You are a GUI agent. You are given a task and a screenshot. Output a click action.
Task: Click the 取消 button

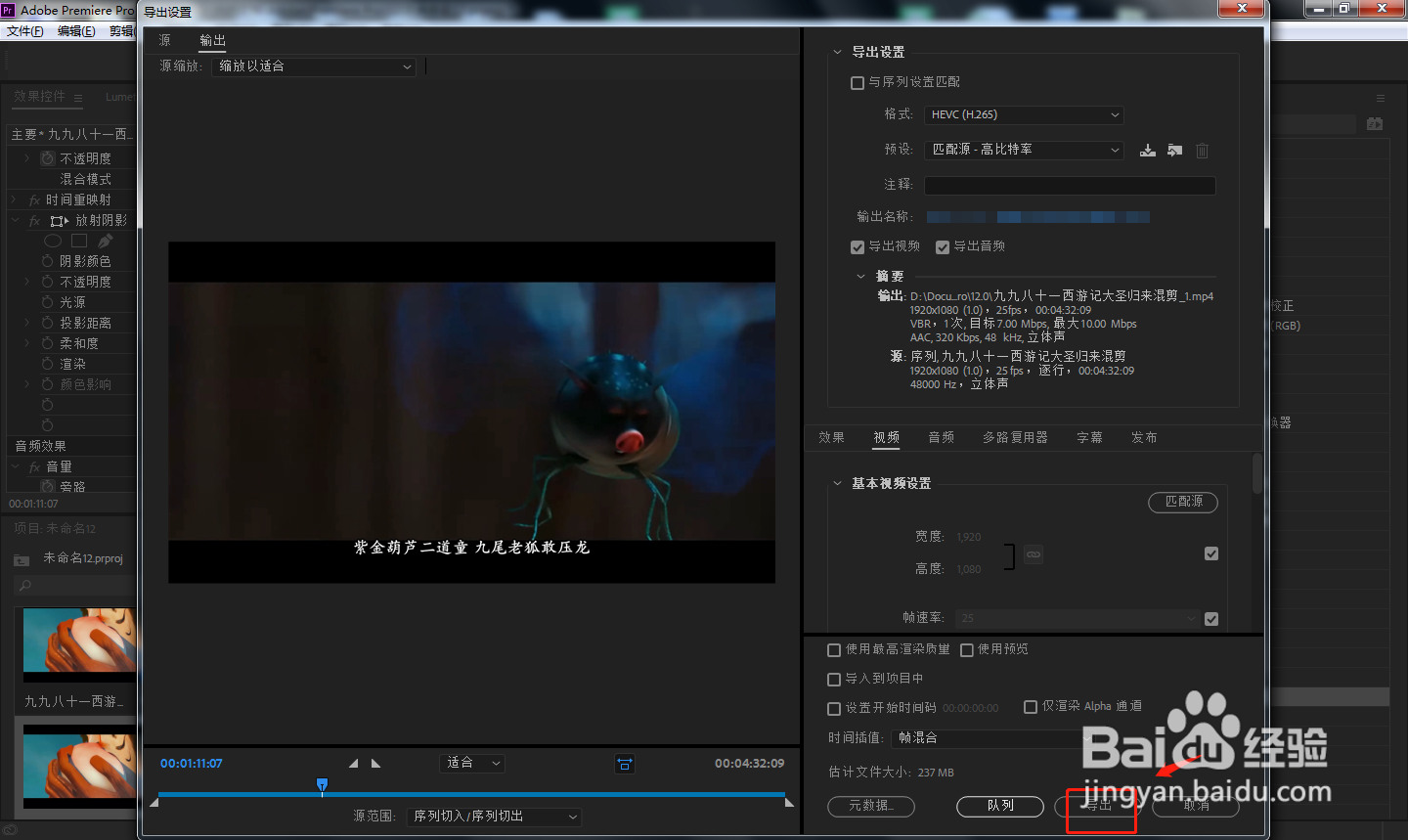pyautogui.click(x=1196, y=806)
